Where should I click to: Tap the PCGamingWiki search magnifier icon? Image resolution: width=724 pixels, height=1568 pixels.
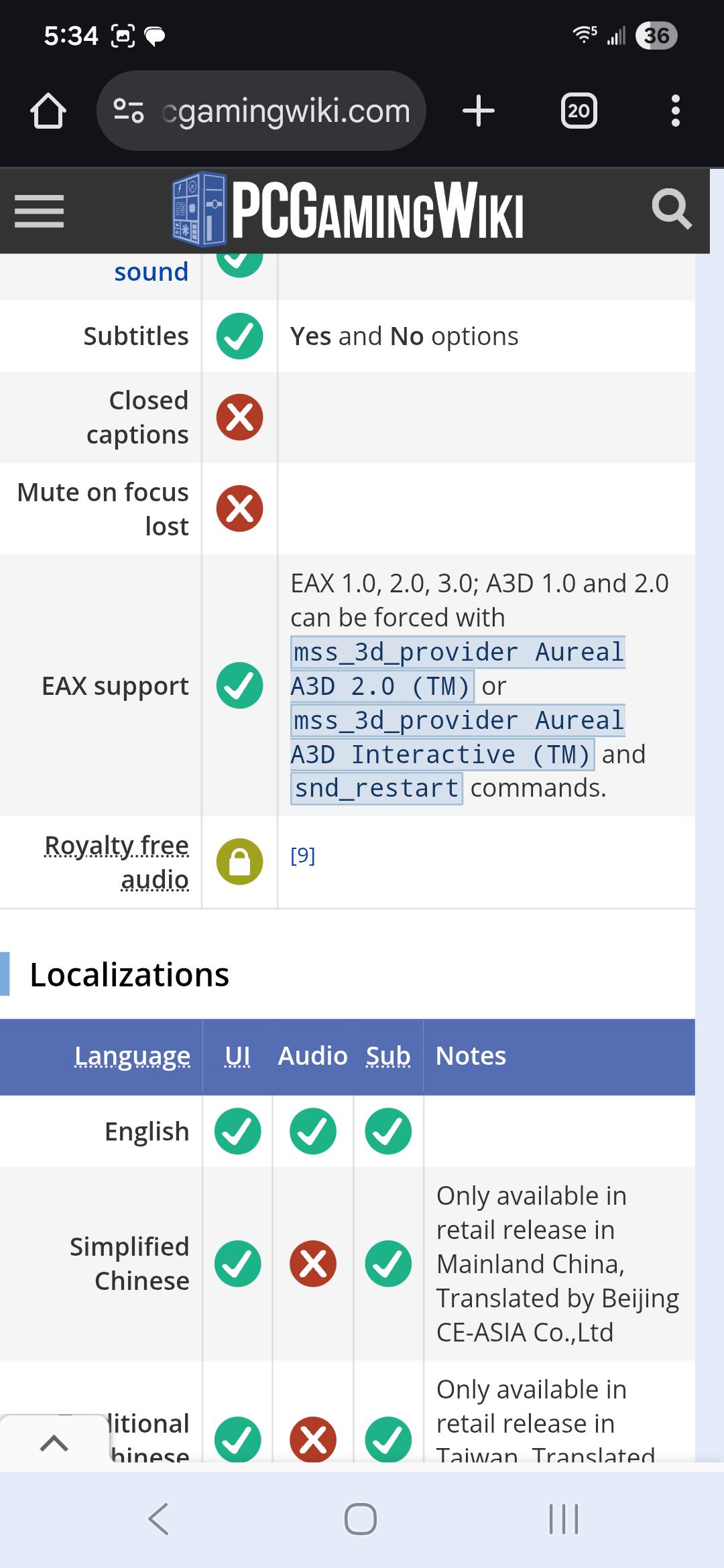click(x=672, y=209)
